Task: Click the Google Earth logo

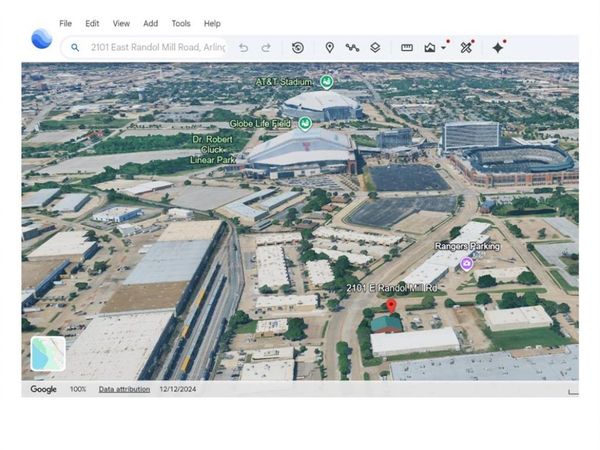Action: click(x=42, y=39)
